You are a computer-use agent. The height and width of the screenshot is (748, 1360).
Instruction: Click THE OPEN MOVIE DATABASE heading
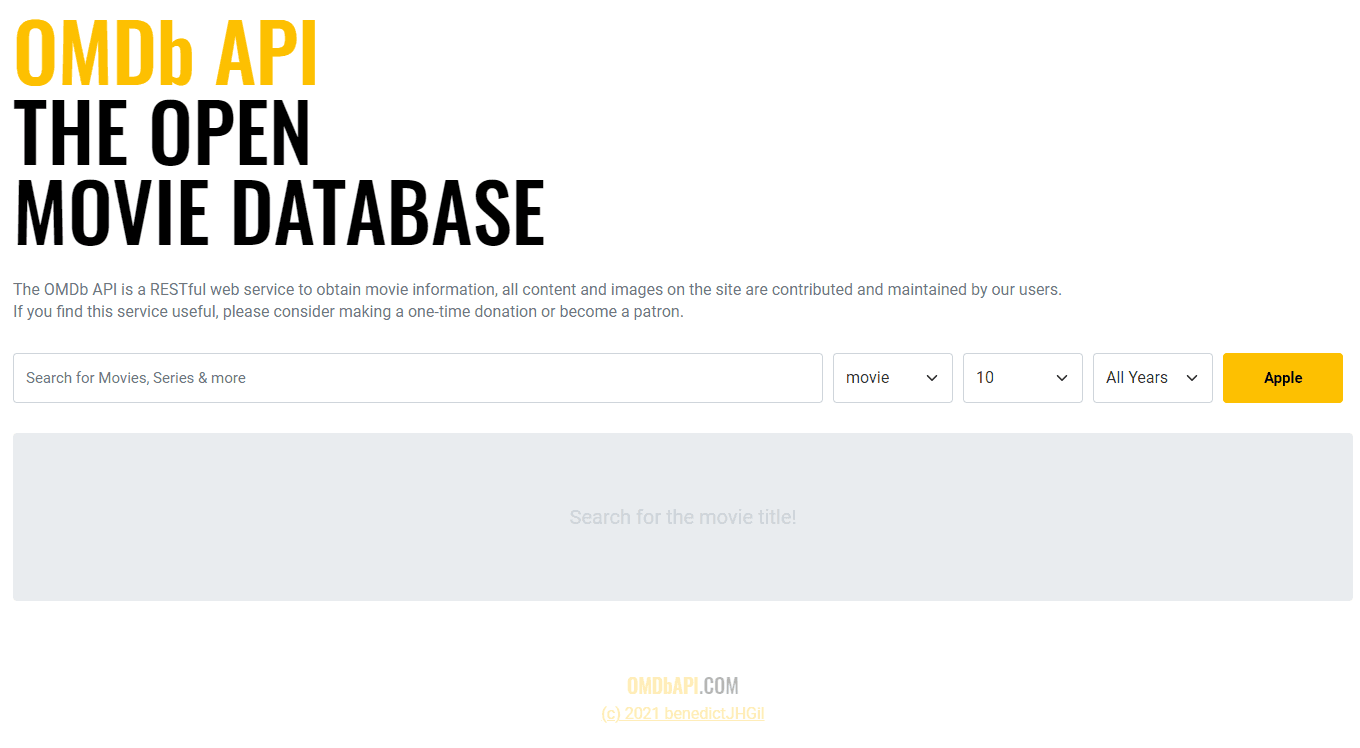click(278, 170)
